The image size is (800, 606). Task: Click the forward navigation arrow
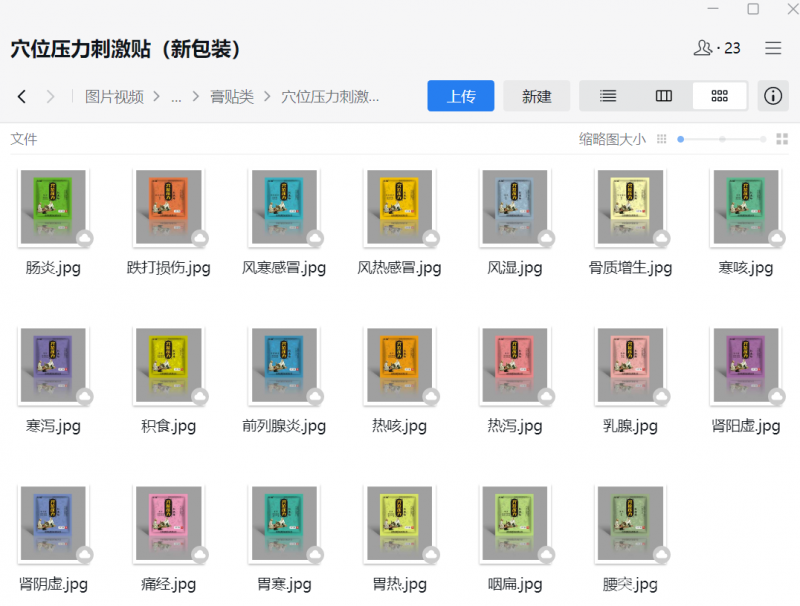(x=50, y=97)
